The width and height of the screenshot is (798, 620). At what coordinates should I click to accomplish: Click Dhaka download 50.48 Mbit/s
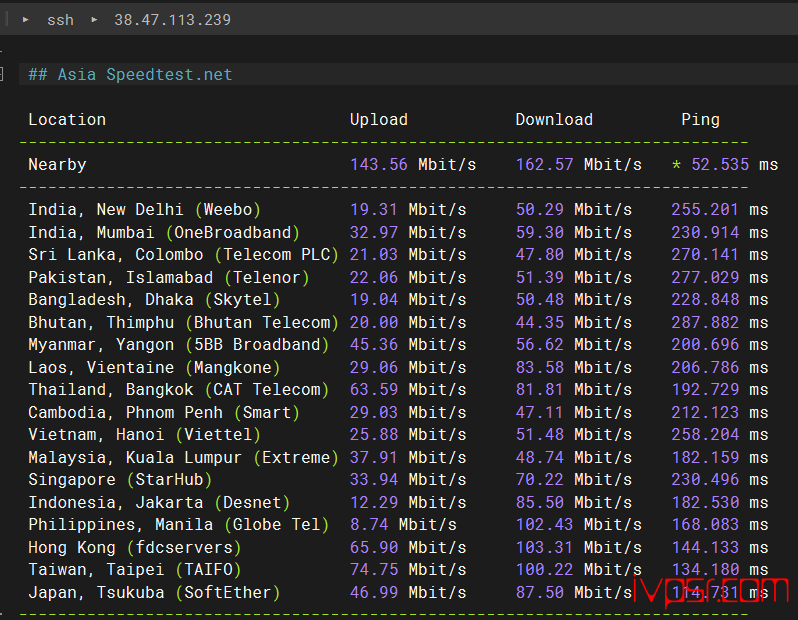(574, 300)
